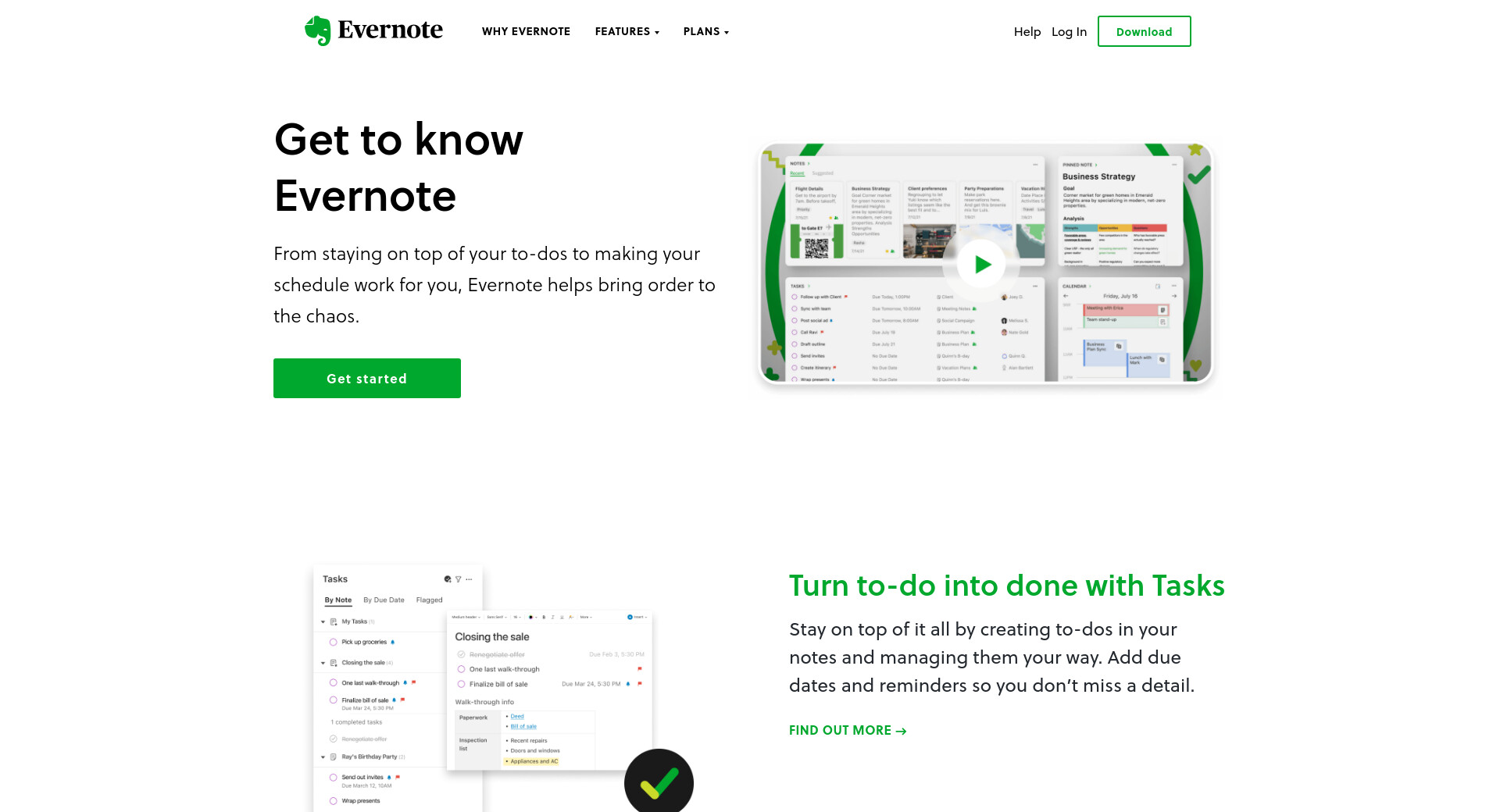Open the Why Evernote page

click(x=526, y=31)
